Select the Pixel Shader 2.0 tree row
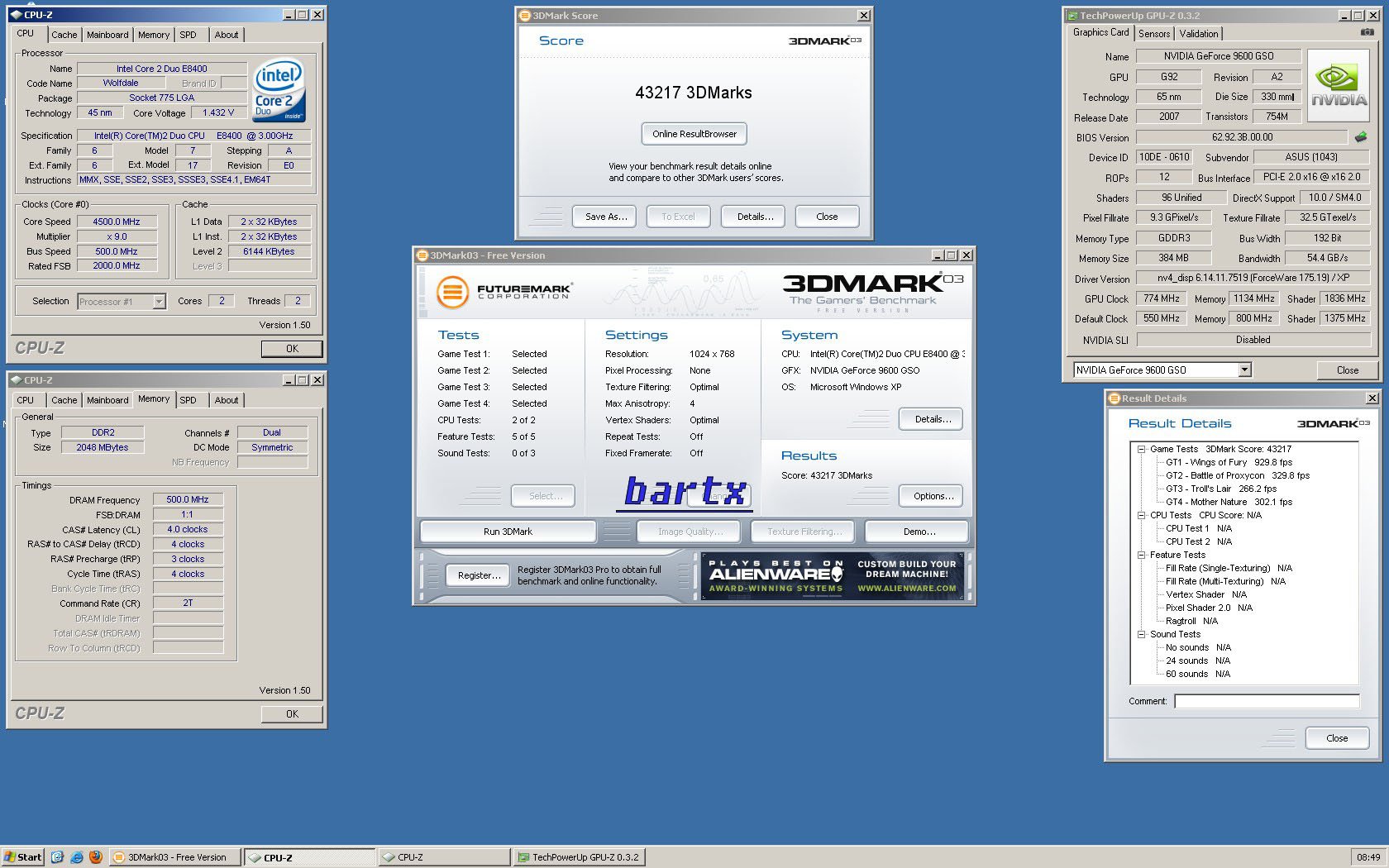The width and height of the screenshot is (1389, 868). (1209, 608)
